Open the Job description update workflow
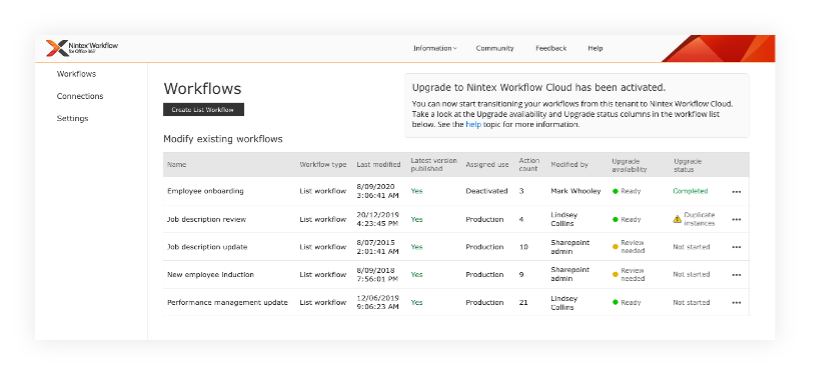The width and height of the screenshot is (823, 375). point(207,247)
